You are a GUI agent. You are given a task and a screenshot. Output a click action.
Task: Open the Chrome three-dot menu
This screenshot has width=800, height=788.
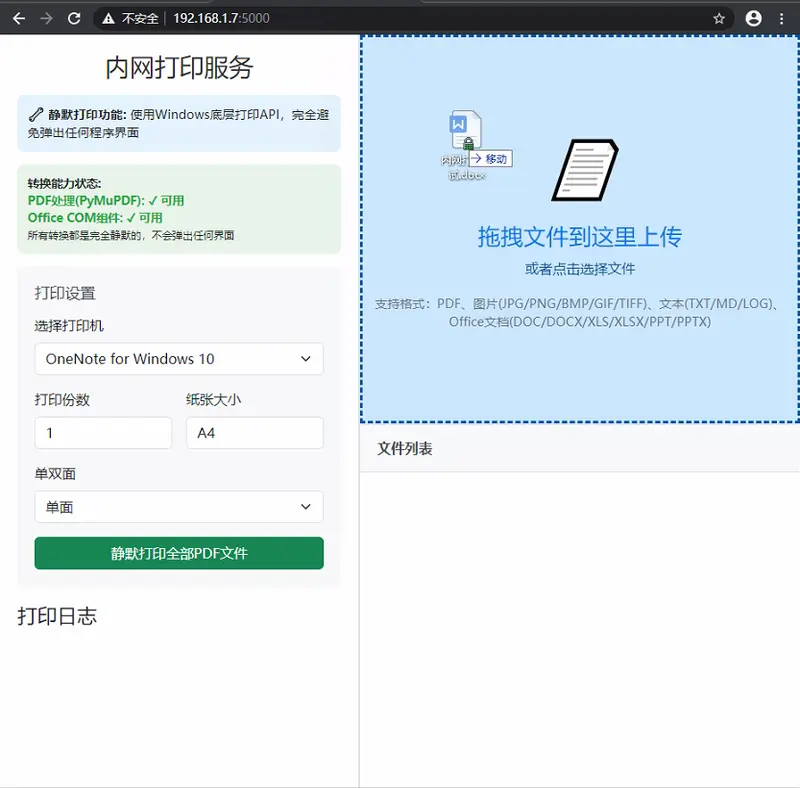point(784,17)
